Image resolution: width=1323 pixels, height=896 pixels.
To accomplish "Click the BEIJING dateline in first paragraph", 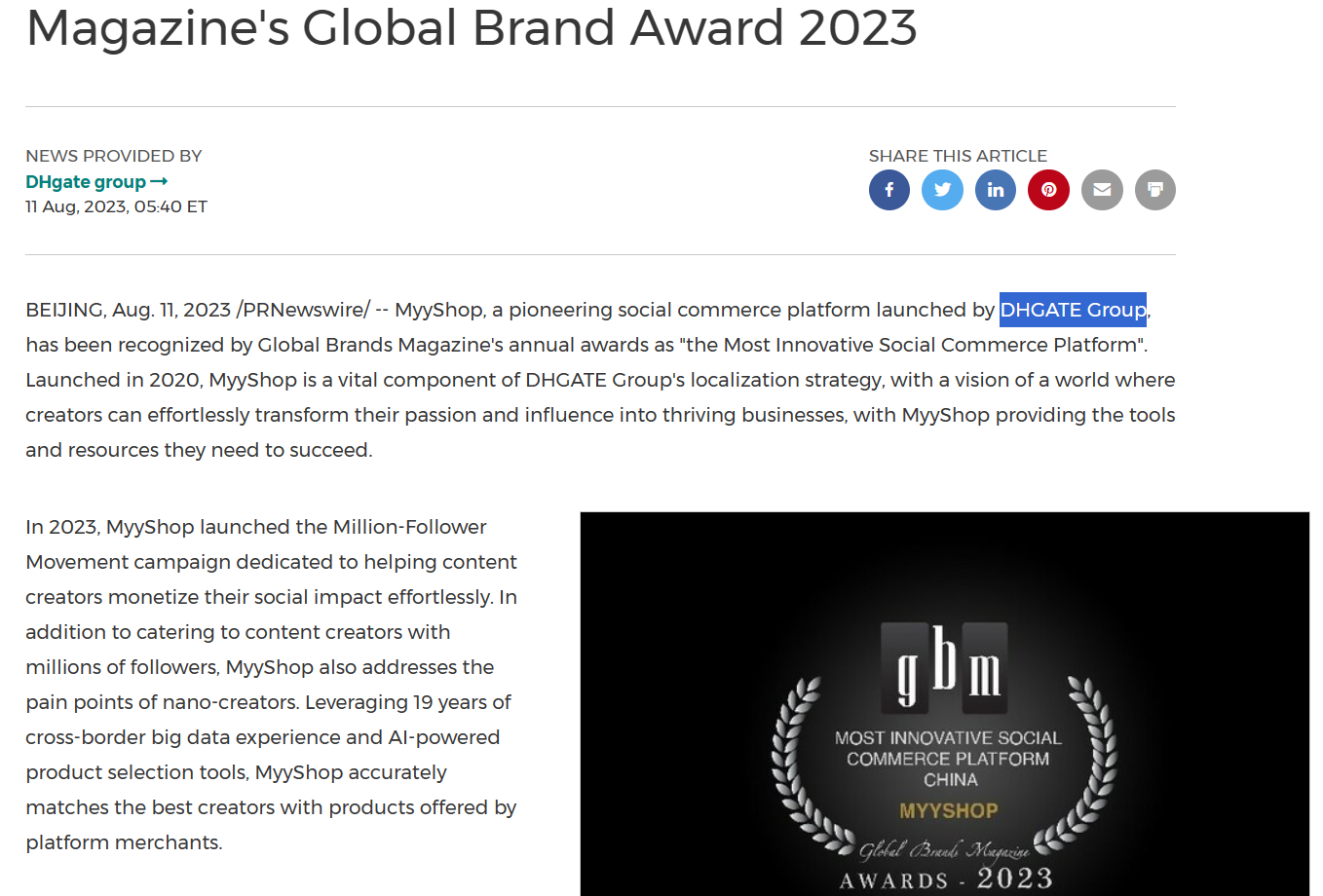I will tap(65, 310).
